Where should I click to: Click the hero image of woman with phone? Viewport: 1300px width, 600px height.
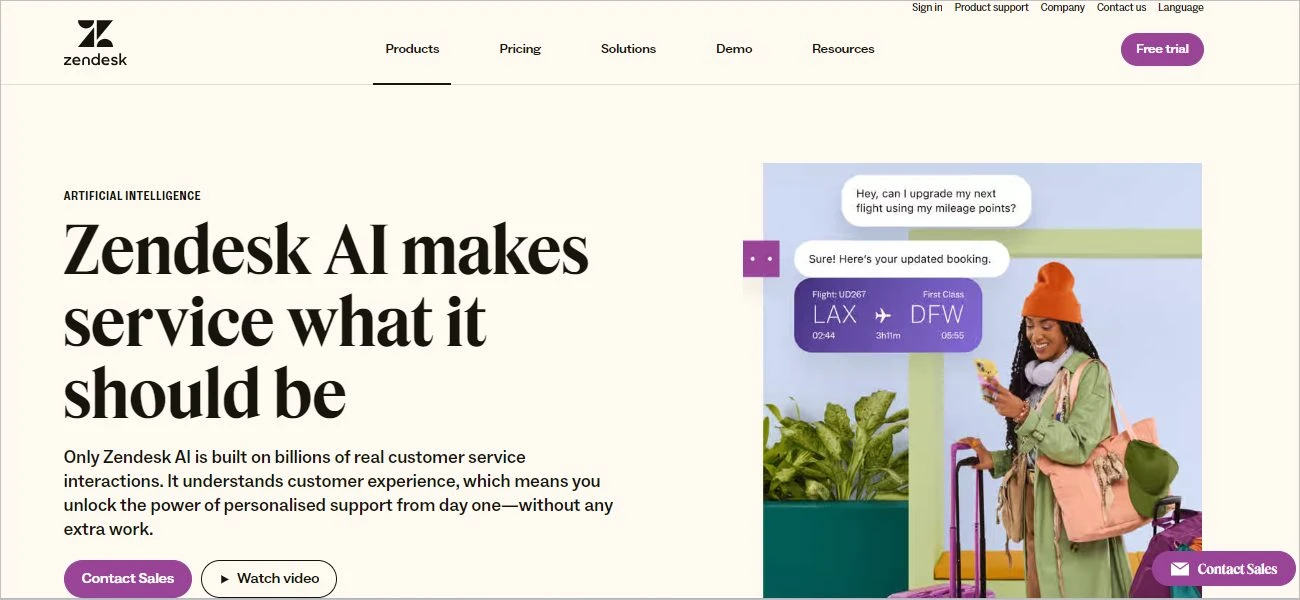(982, 380)
